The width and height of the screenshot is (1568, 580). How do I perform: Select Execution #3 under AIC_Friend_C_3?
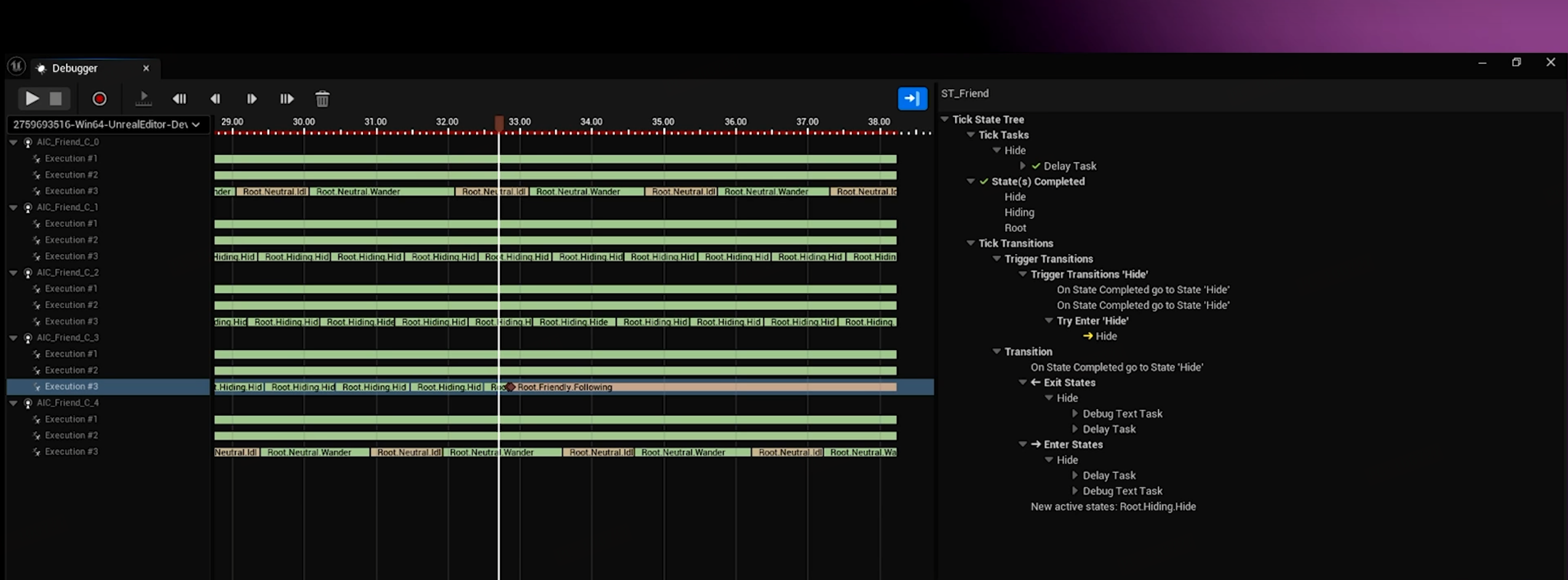[x=71, y=386]
